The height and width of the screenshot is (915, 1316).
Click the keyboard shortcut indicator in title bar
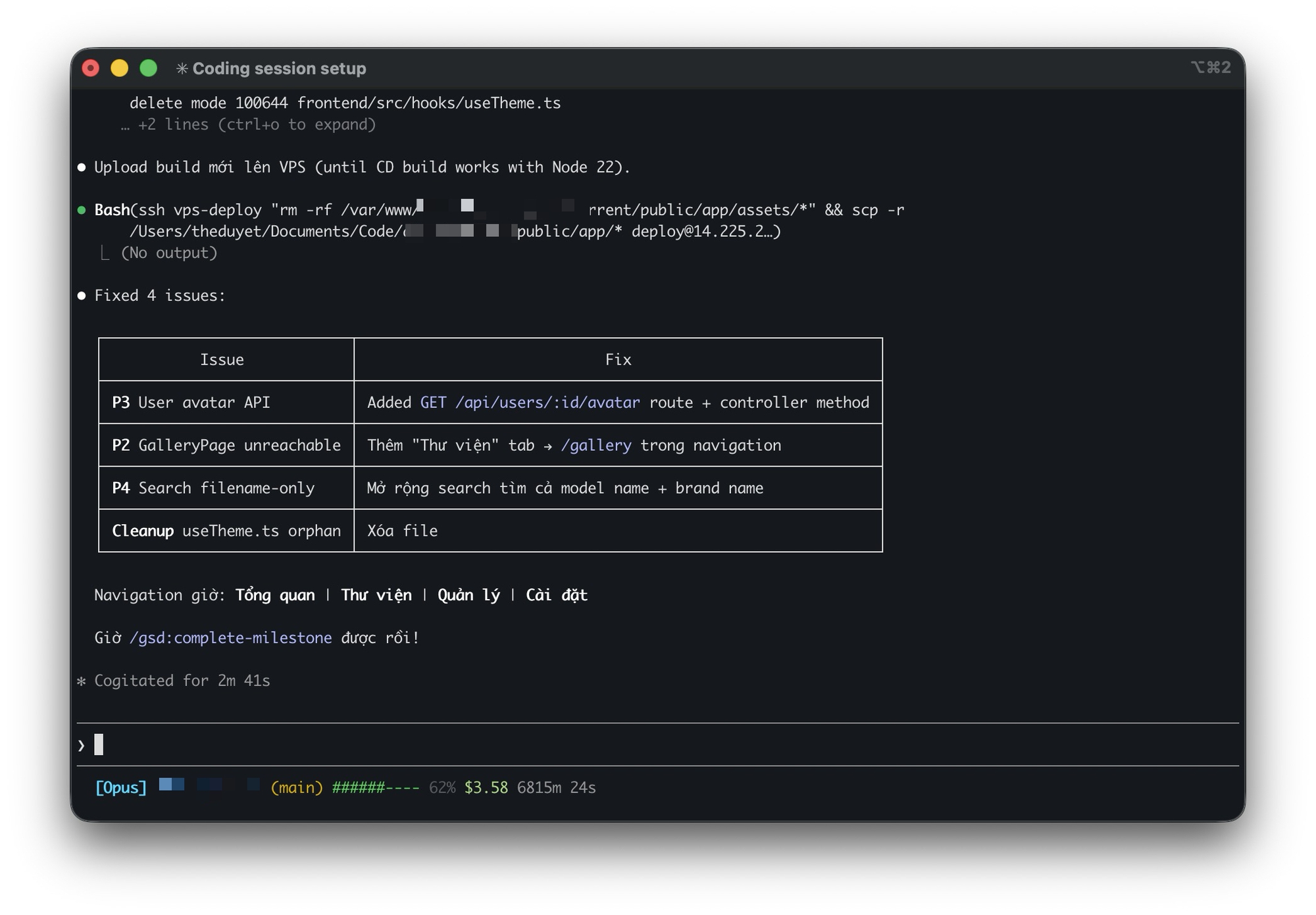tap(1210, 68)
